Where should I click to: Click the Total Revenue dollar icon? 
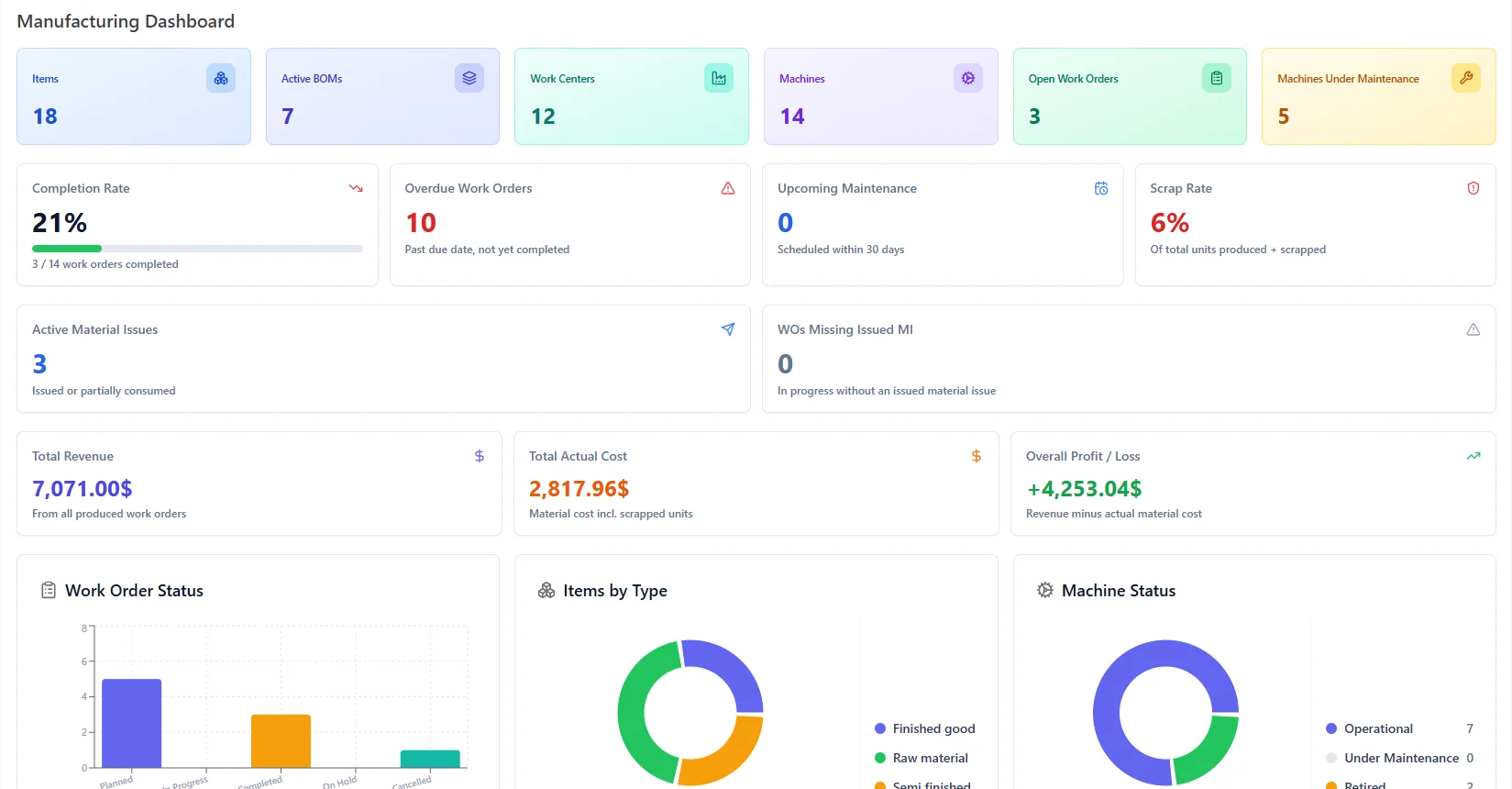pos(480,456)
